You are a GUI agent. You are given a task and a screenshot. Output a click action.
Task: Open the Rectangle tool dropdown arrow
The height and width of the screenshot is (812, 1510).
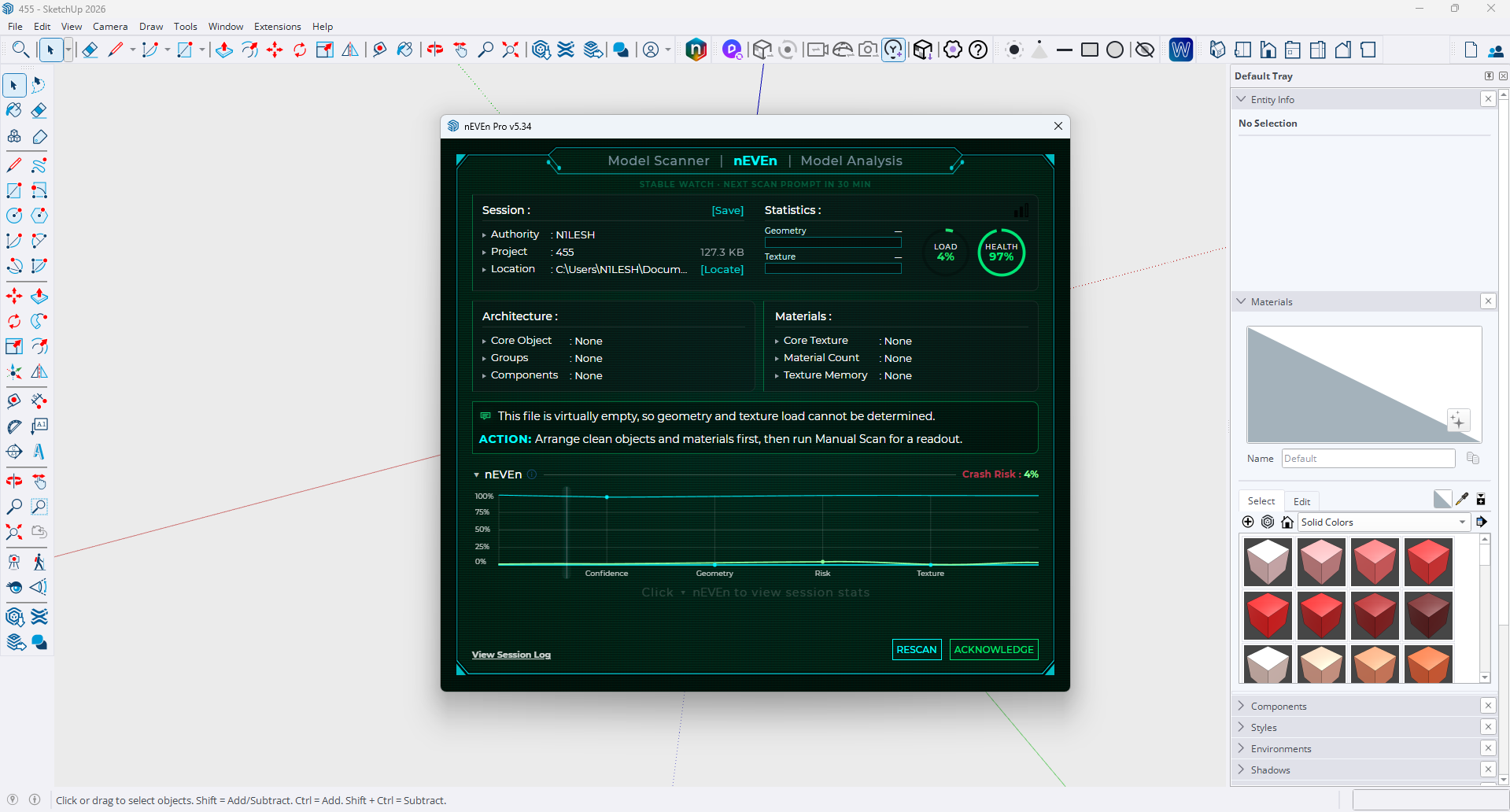[202, 50]
